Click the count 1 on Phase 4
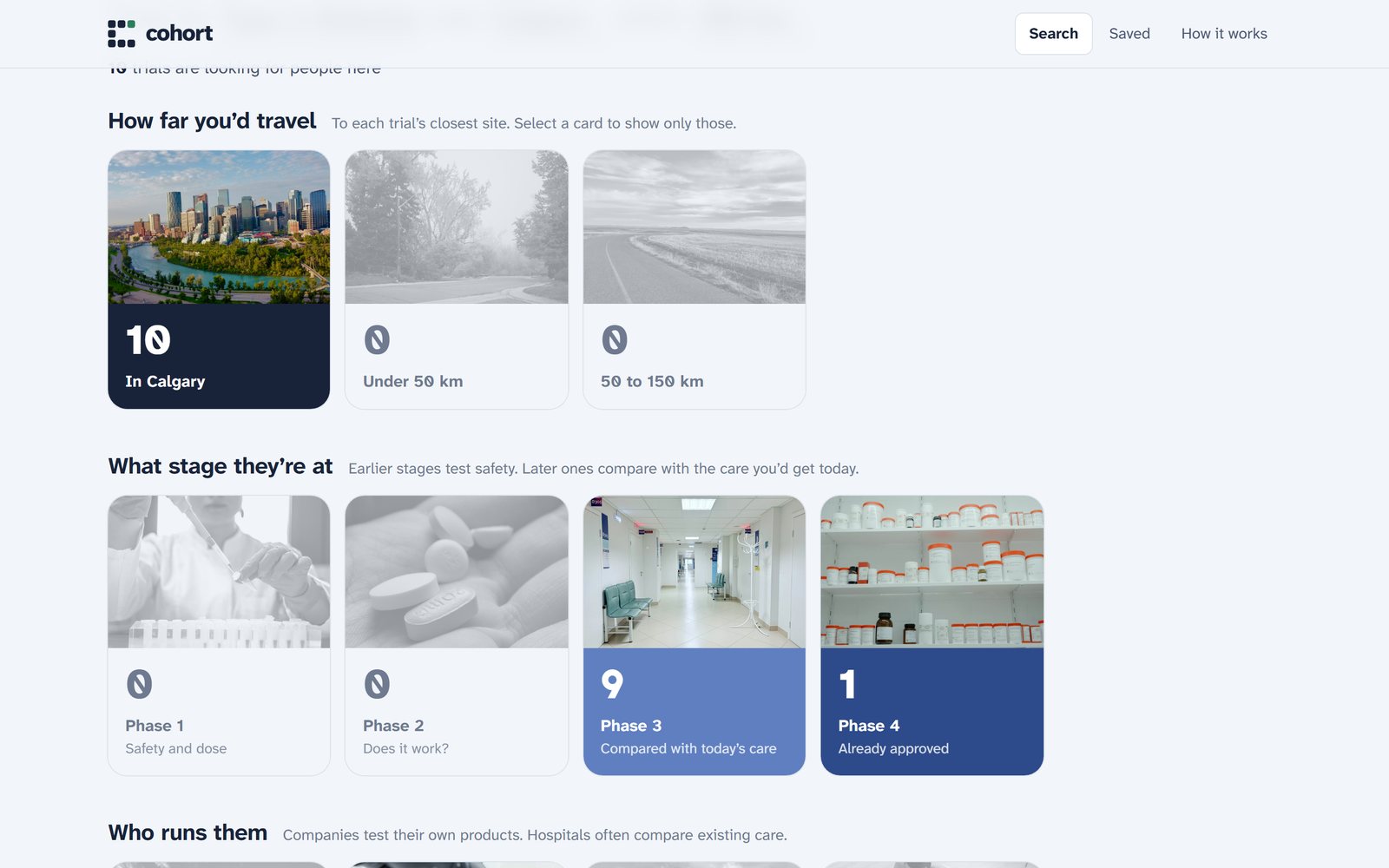The width and height of the screenshot is (1389, 868). 847,685
